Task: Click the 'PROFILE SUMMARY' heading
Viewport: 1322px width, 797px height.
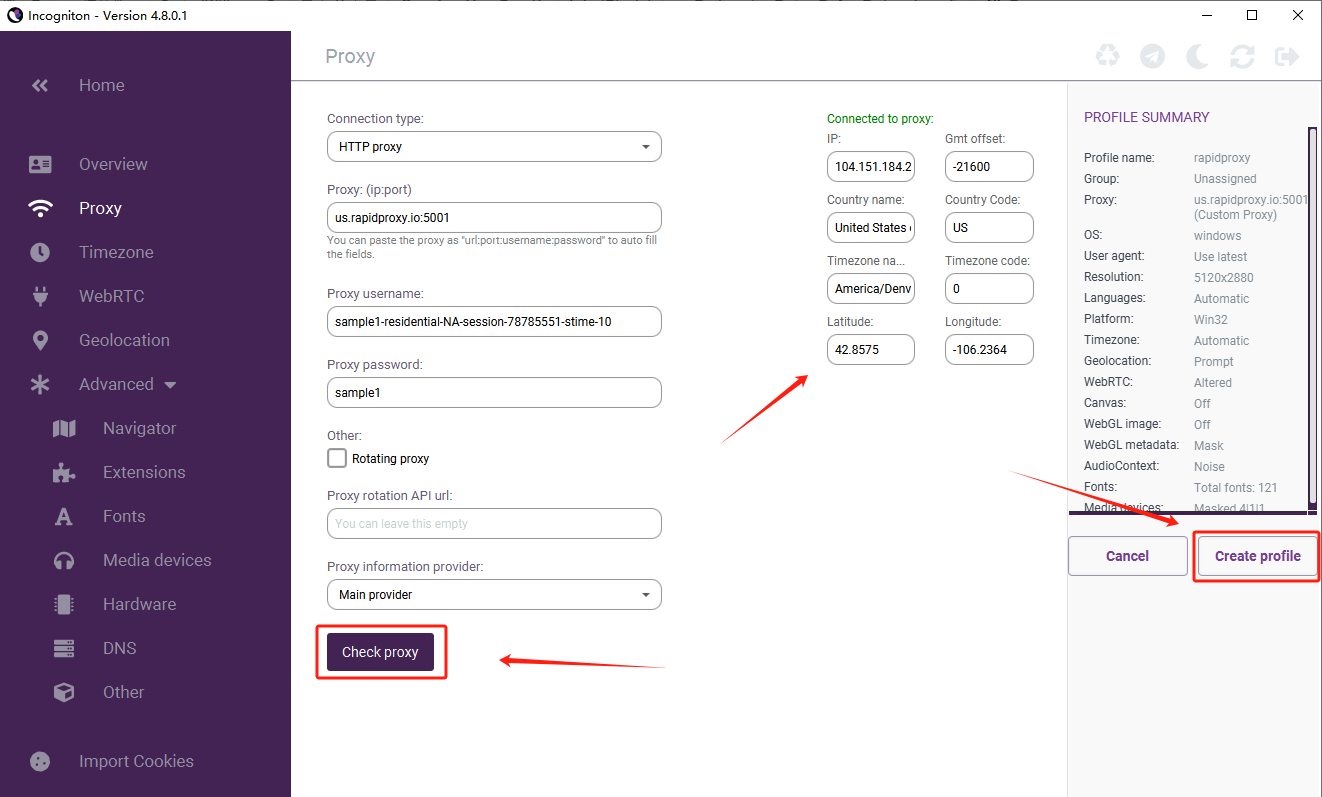Action: [x=1146, y=117]
